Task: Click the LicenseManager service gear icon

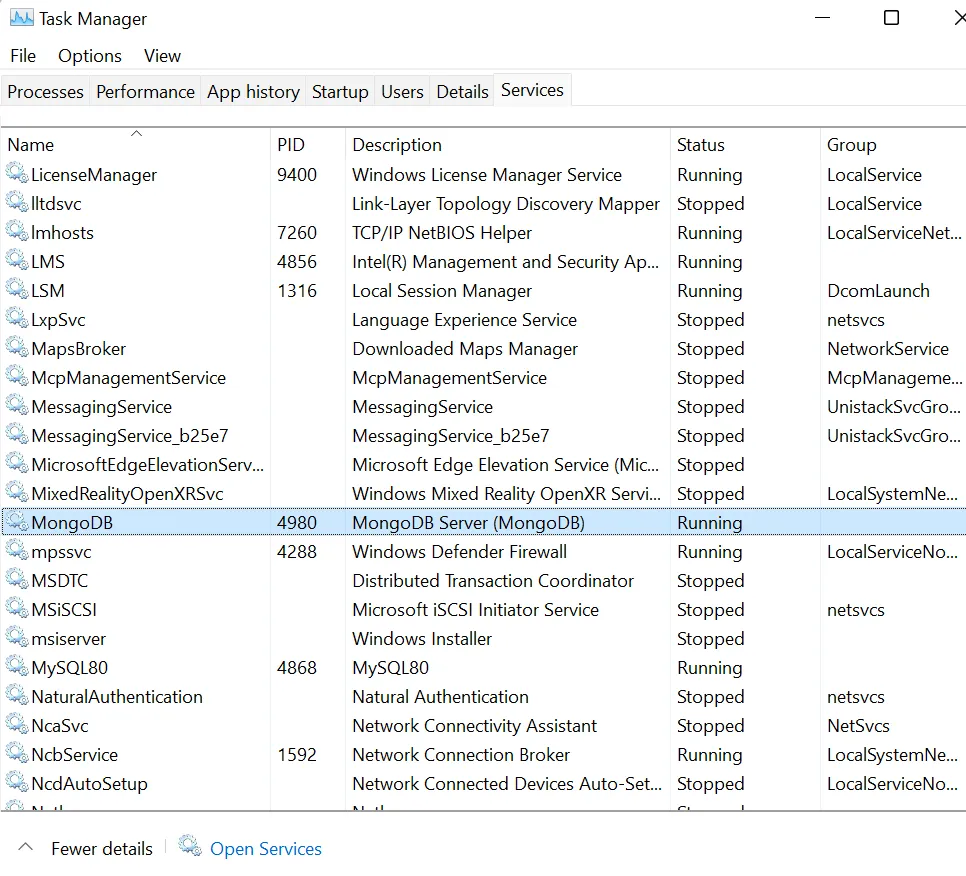Action: click(17, 174)
